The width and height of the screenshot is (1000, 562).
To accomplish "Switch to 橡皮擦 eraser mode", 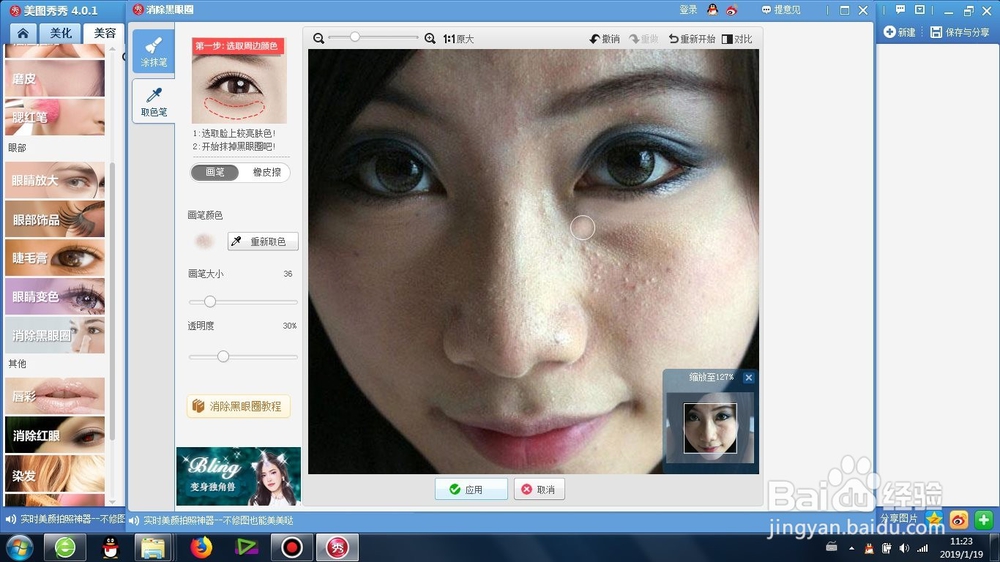I will click(x=267, y=172).
